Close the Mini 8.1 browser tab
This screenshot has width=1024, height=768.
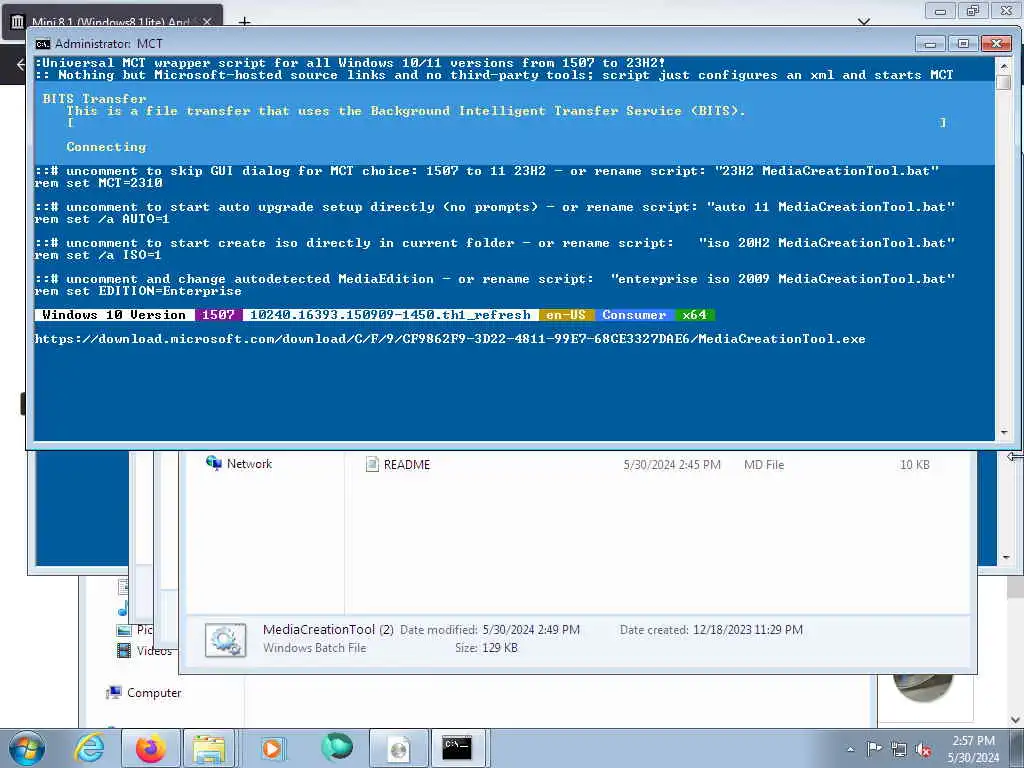[207, 22]
